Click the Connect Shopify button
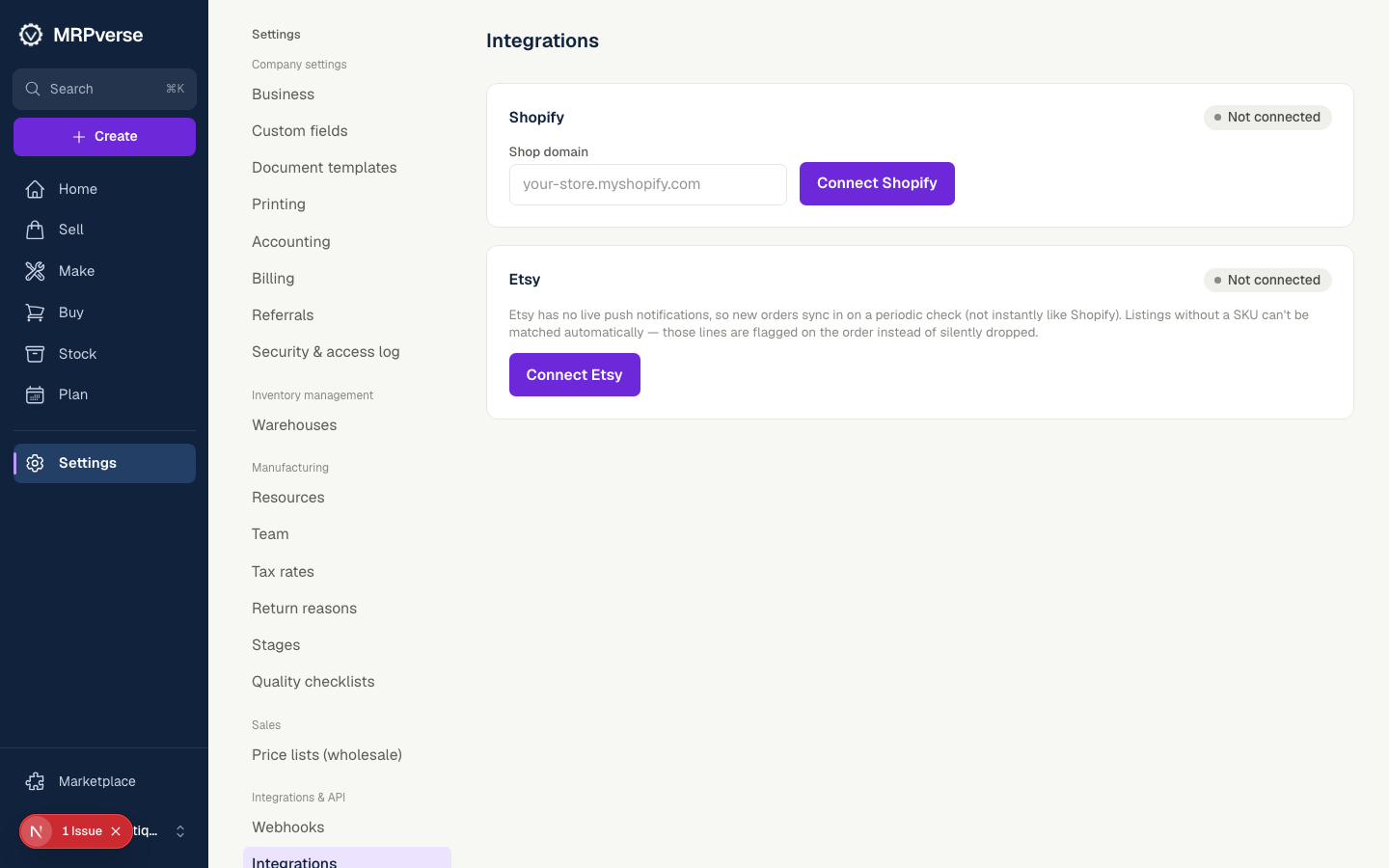Viewport: 1389px width, 868px height. click(877, 183)
